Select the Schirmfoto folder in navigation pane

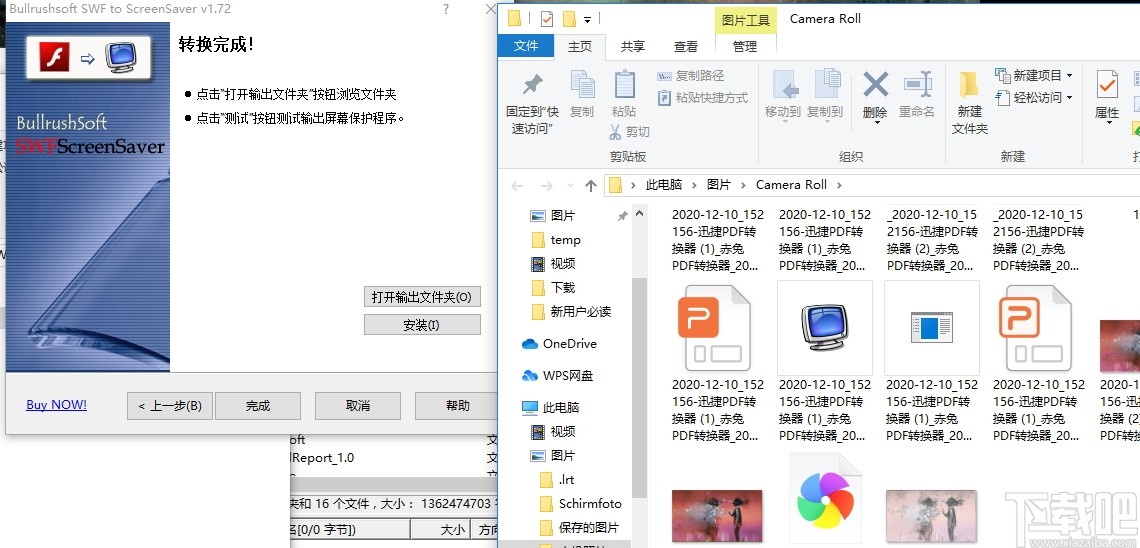[x=590, y=504]
